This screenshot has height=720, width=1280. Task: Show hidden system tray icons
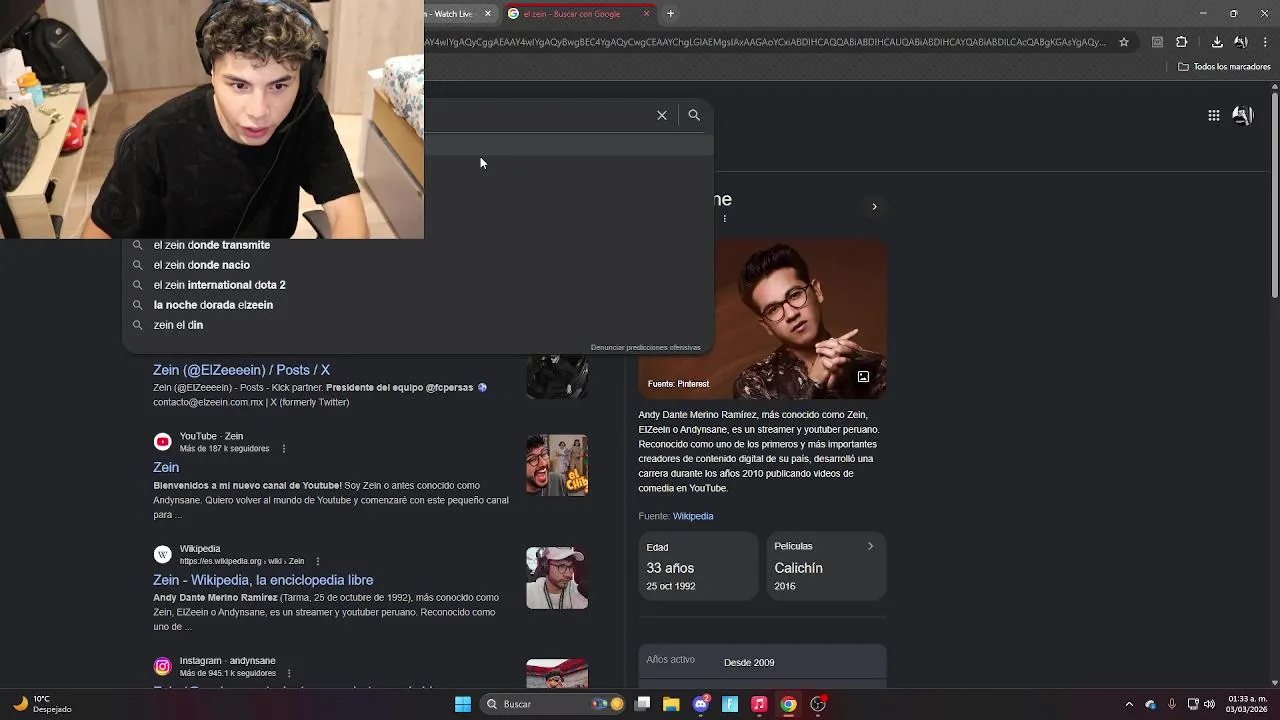click(1129, 704)
